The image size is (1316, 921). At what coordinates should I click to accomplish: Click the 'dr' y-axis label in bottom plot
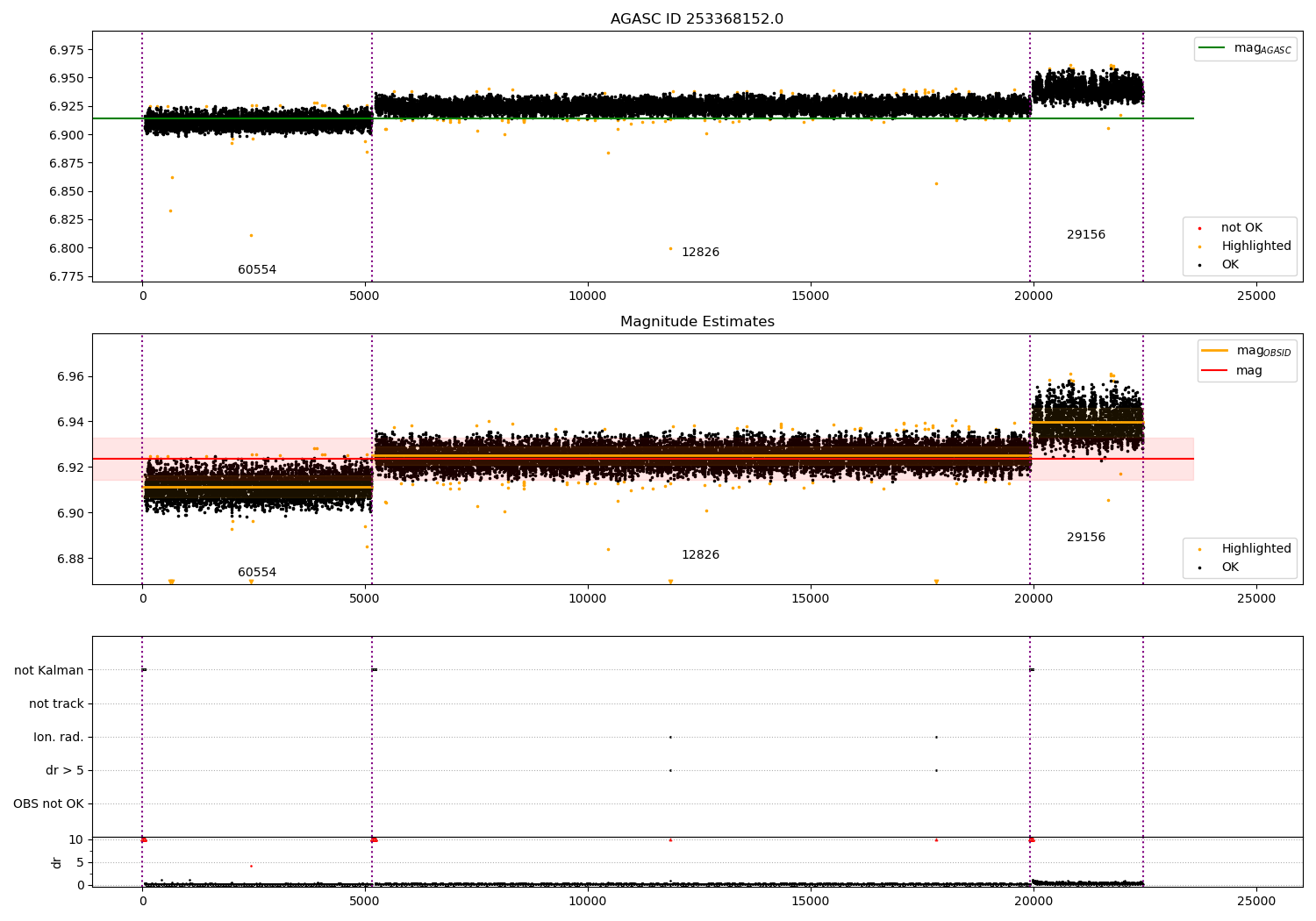57,862
